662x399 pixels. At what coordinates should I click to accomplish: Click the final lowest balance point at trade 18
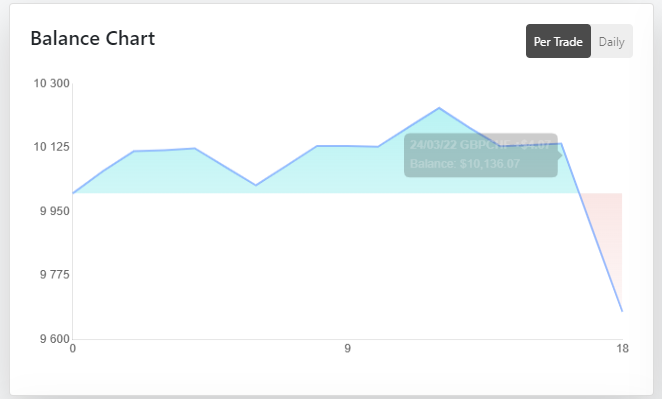click(622, 311)
